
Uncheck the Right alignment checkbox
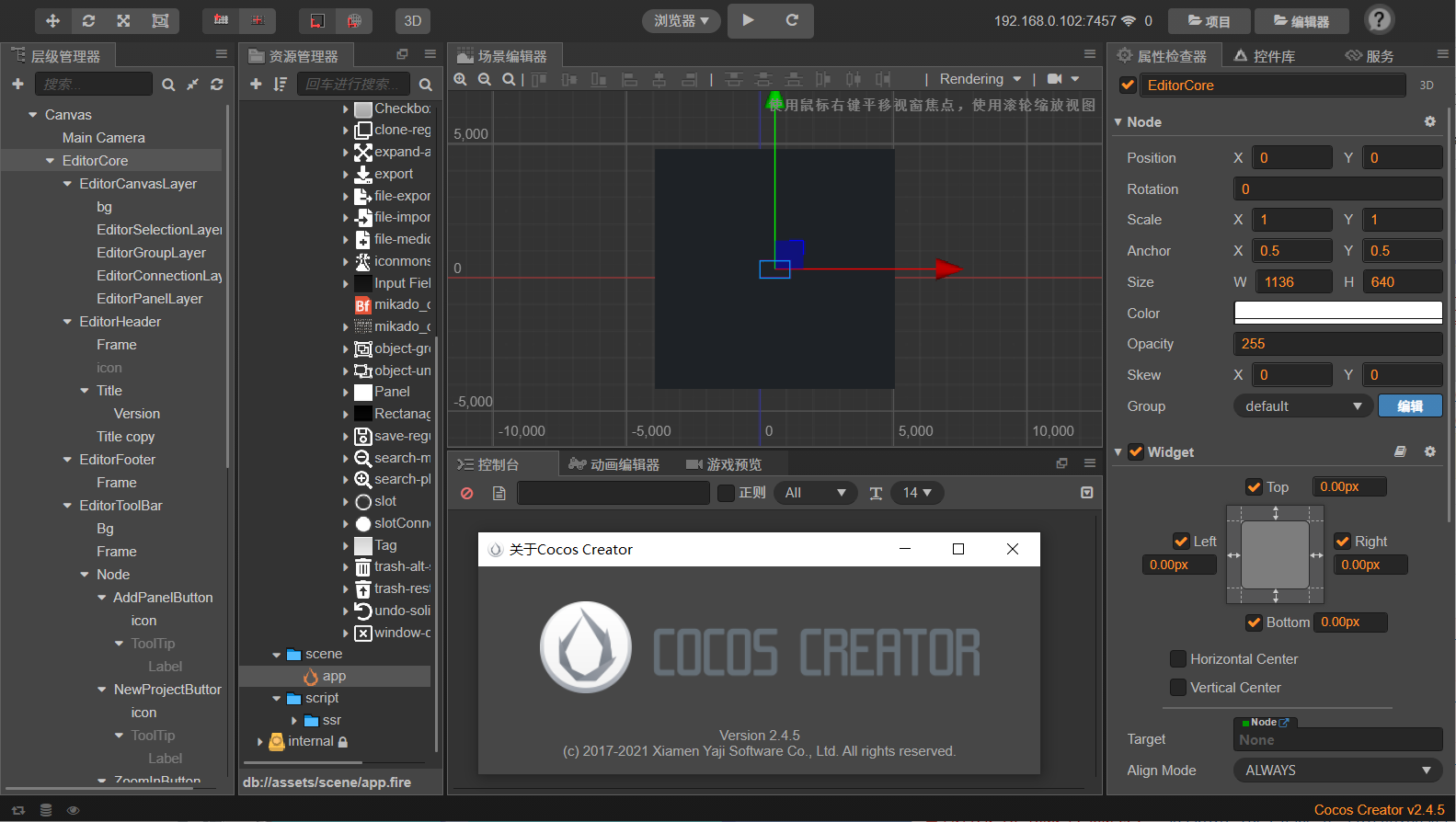1343,542
